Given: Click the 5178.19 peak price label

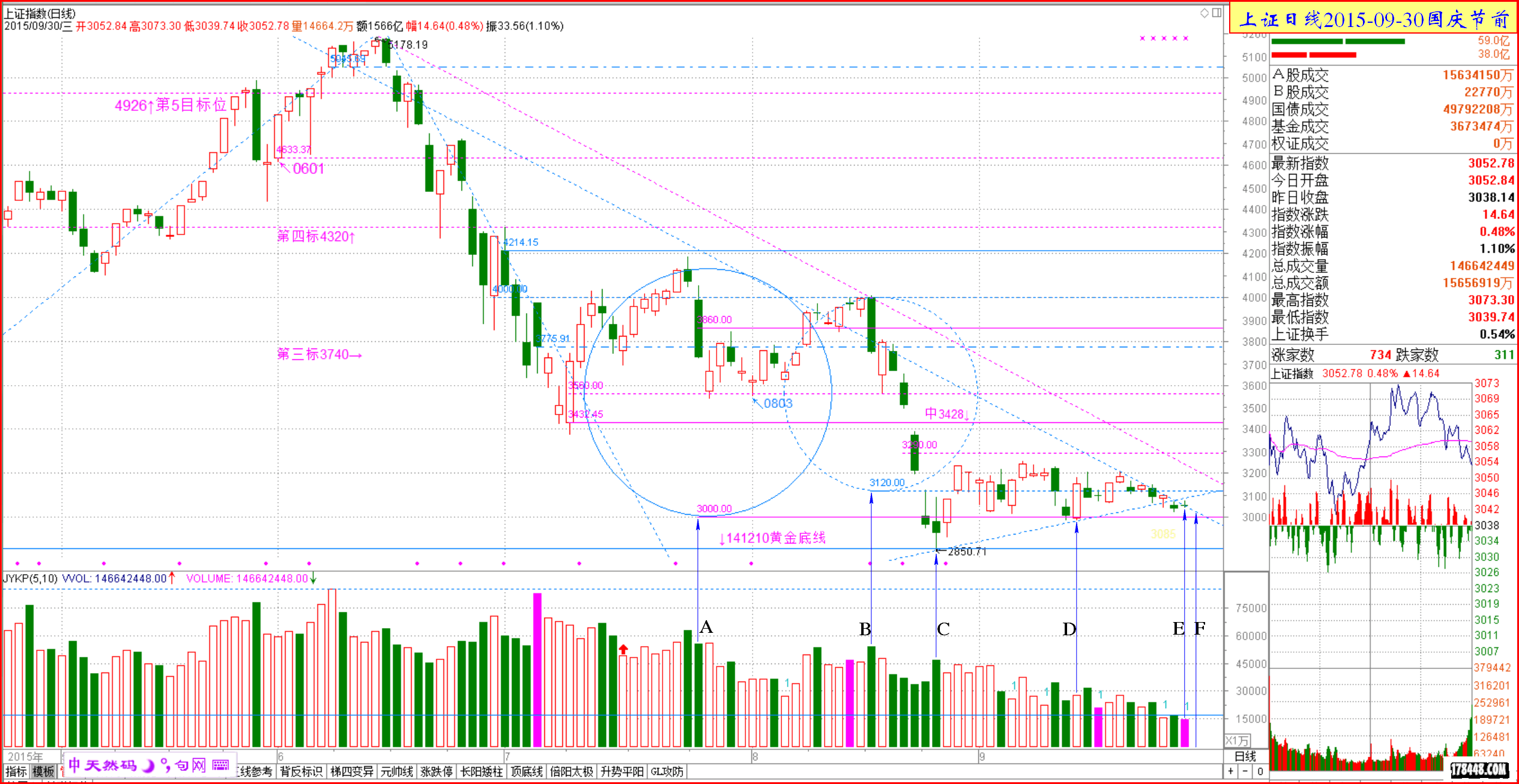Looking at the screenshot, I should [x=408, y=44].
